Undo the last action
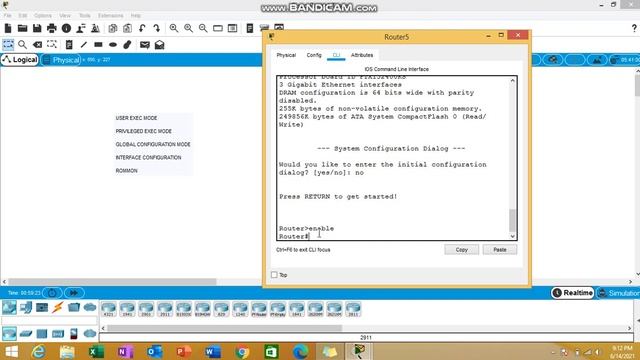 (x=142, y=28)
